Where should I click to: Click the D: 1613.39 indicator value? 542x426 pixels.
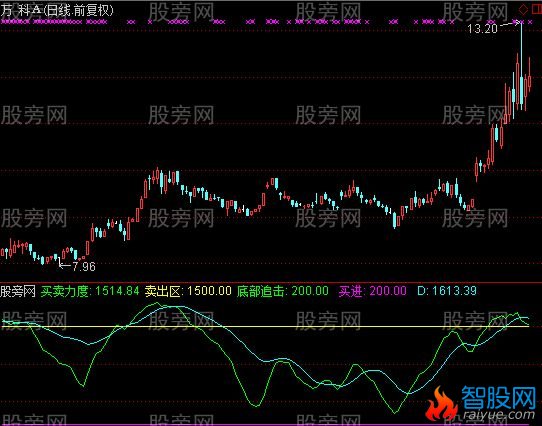click(x=447, y=291)
